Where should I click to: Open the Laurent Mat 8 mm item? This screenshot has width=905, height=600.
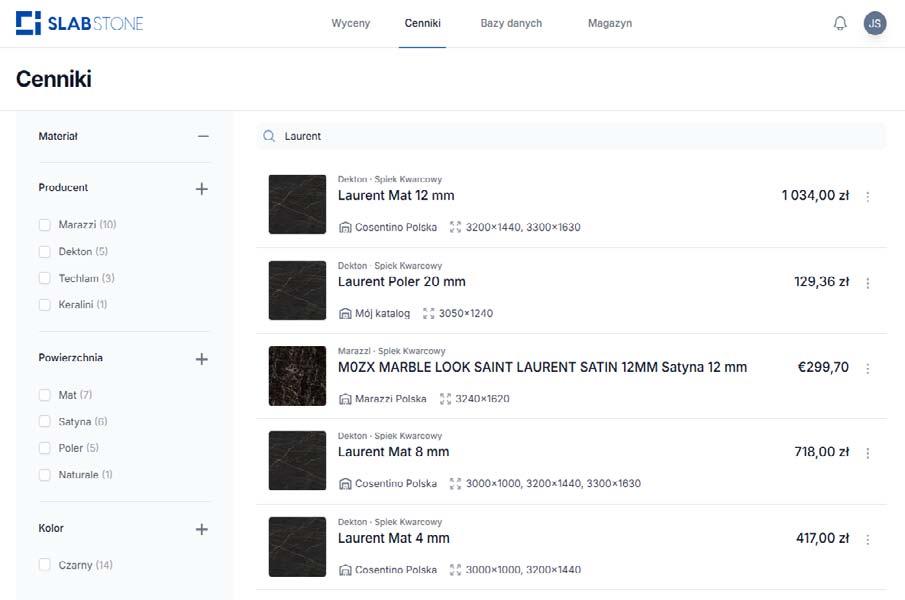click(x=394, y=452)
